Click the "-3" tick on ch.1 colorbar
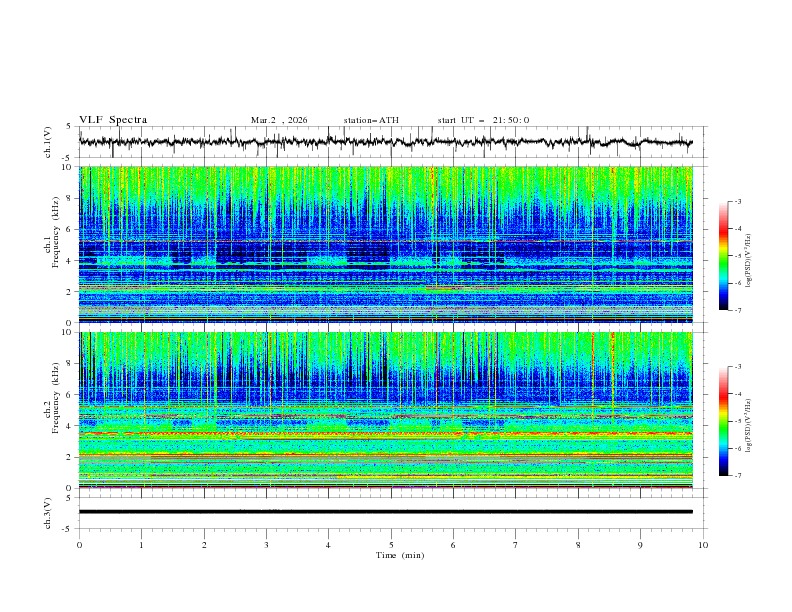Viewport: 792px width, 612px height. coord(738,201)
